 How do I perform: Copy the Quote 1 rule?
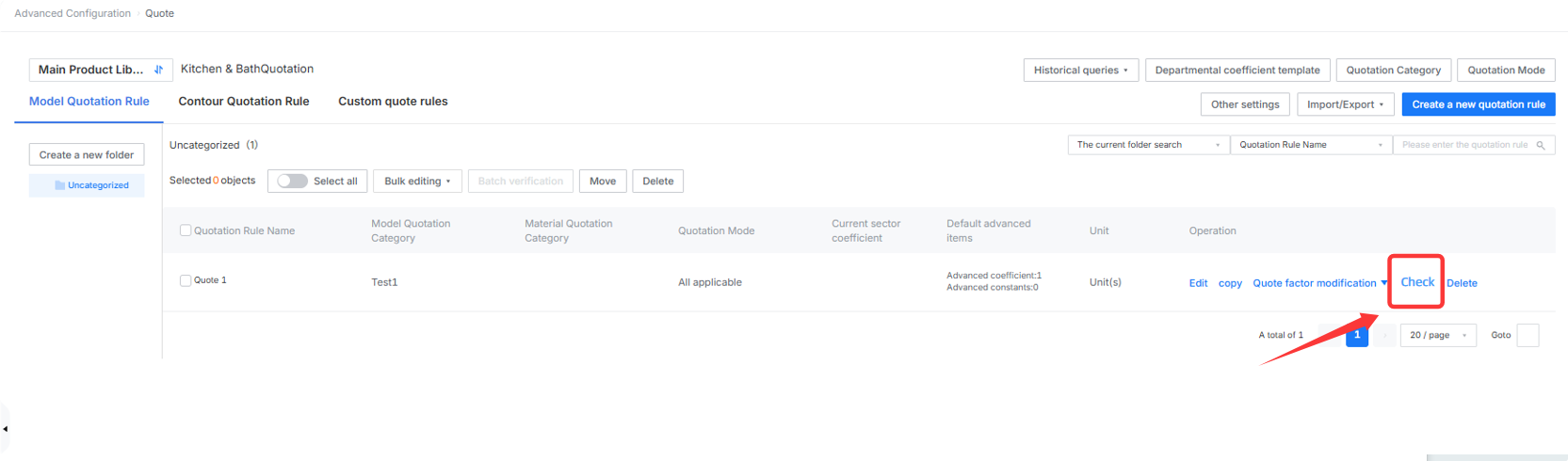[x=1230, y=283]
